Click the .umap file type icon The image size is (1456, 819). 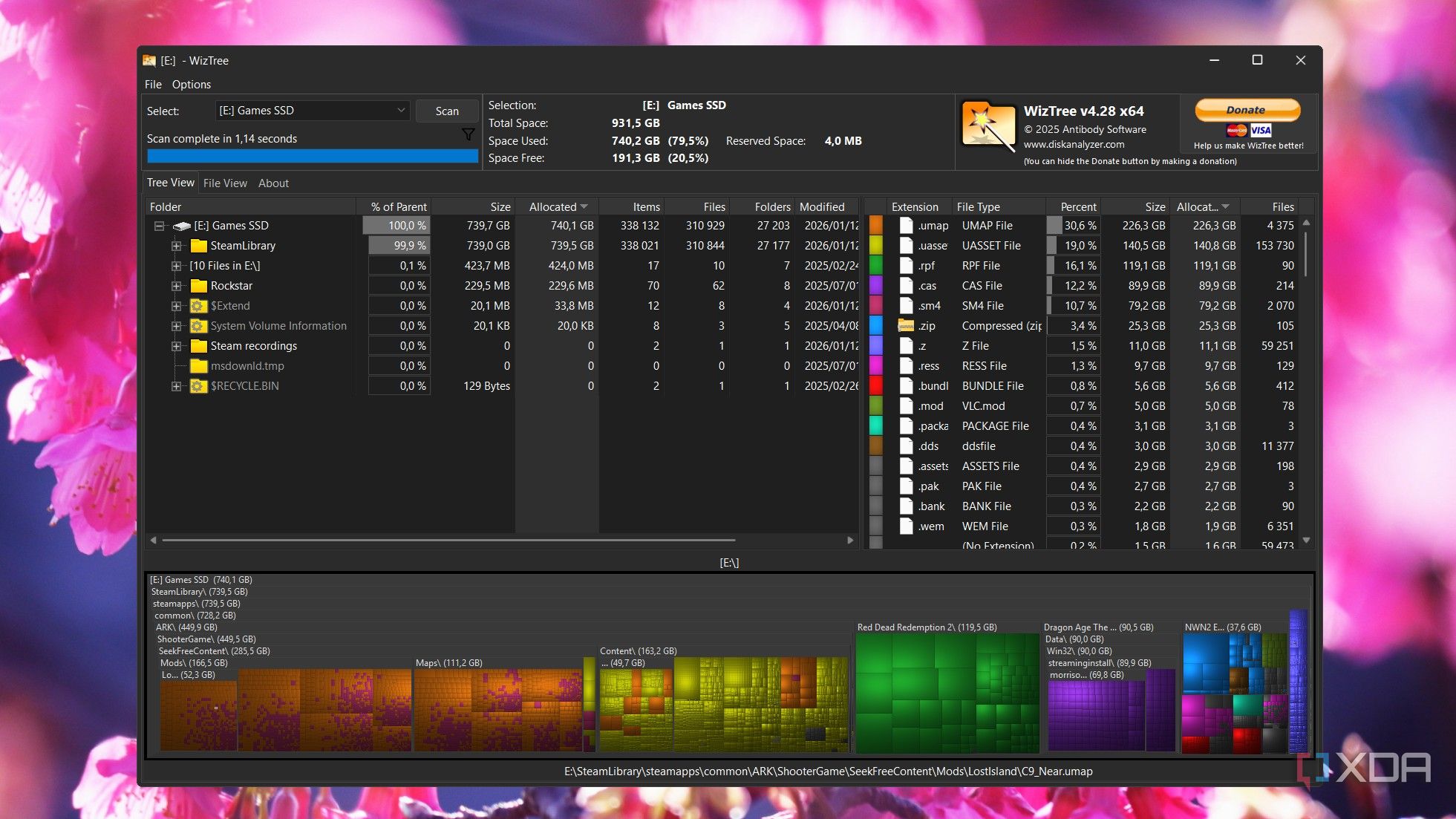(906, 226)
